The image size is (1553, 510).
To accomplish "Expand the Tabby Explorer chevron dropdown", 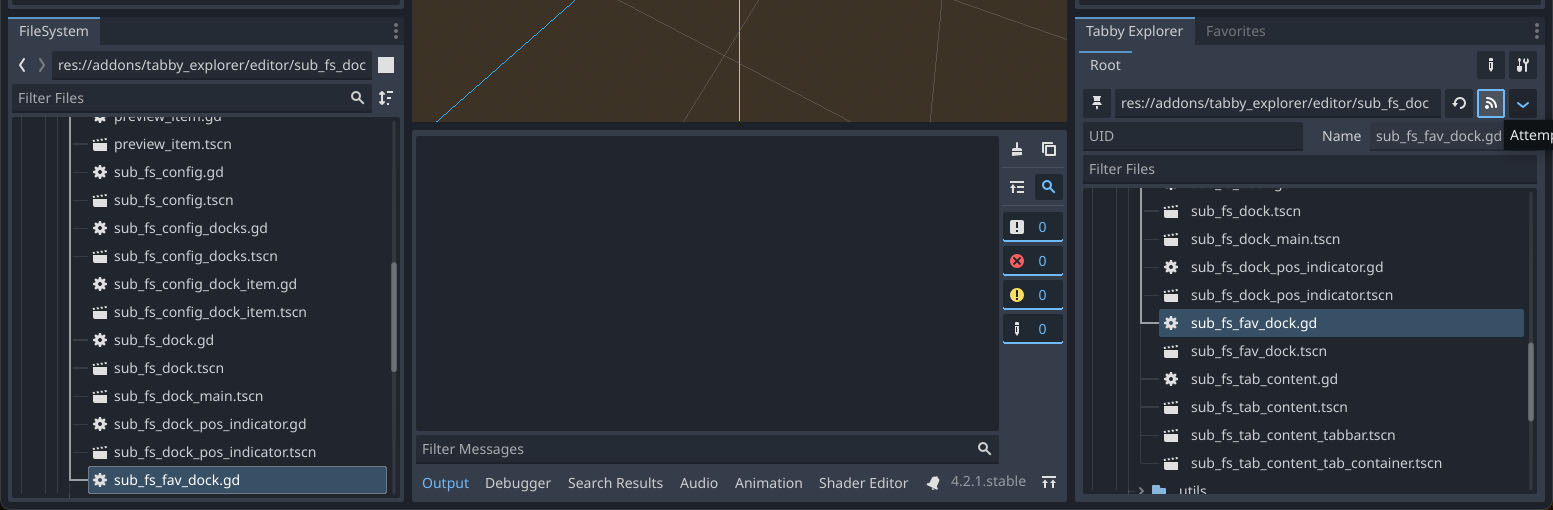I will click(x=1522, y=103).
